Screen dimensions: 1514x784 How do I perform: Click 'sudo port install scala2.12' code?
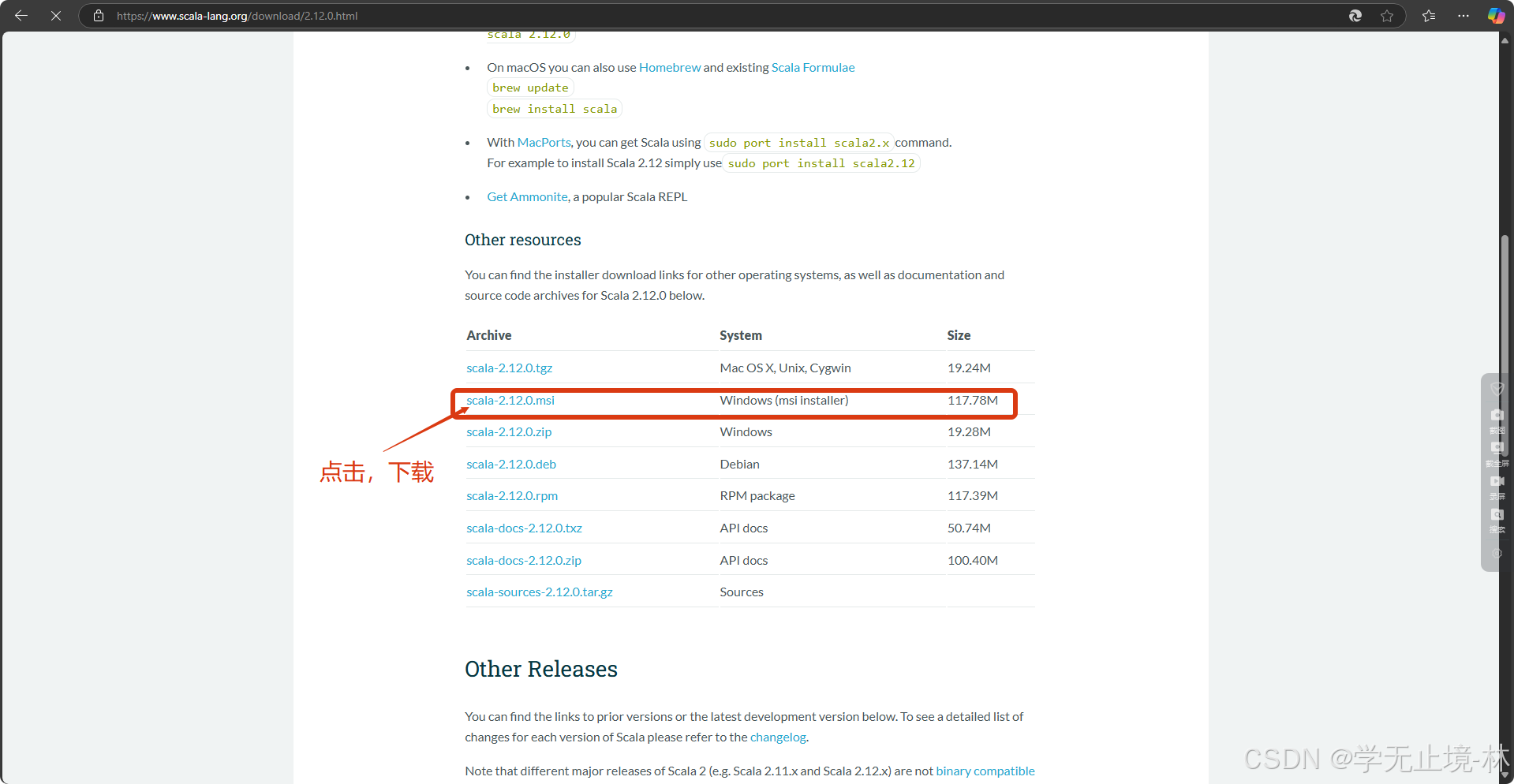[821, 163]
